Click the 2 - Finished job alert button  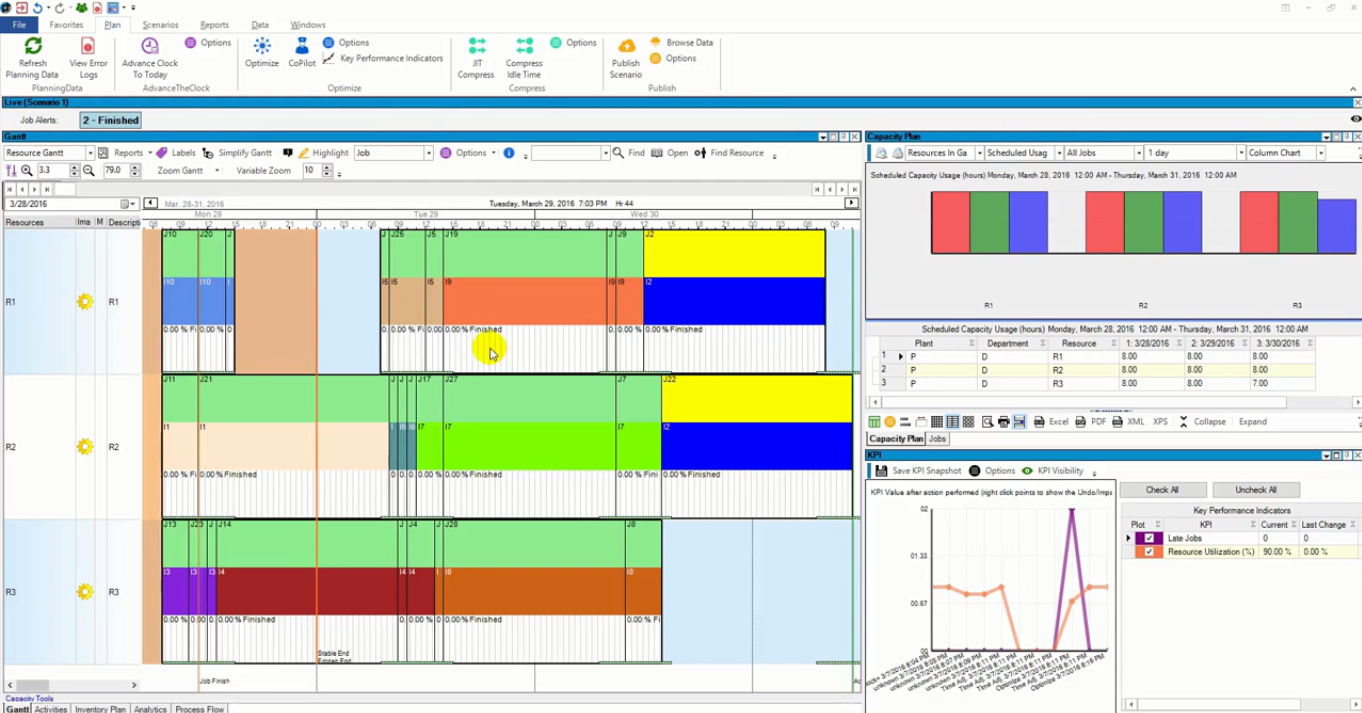click(111, 120)
